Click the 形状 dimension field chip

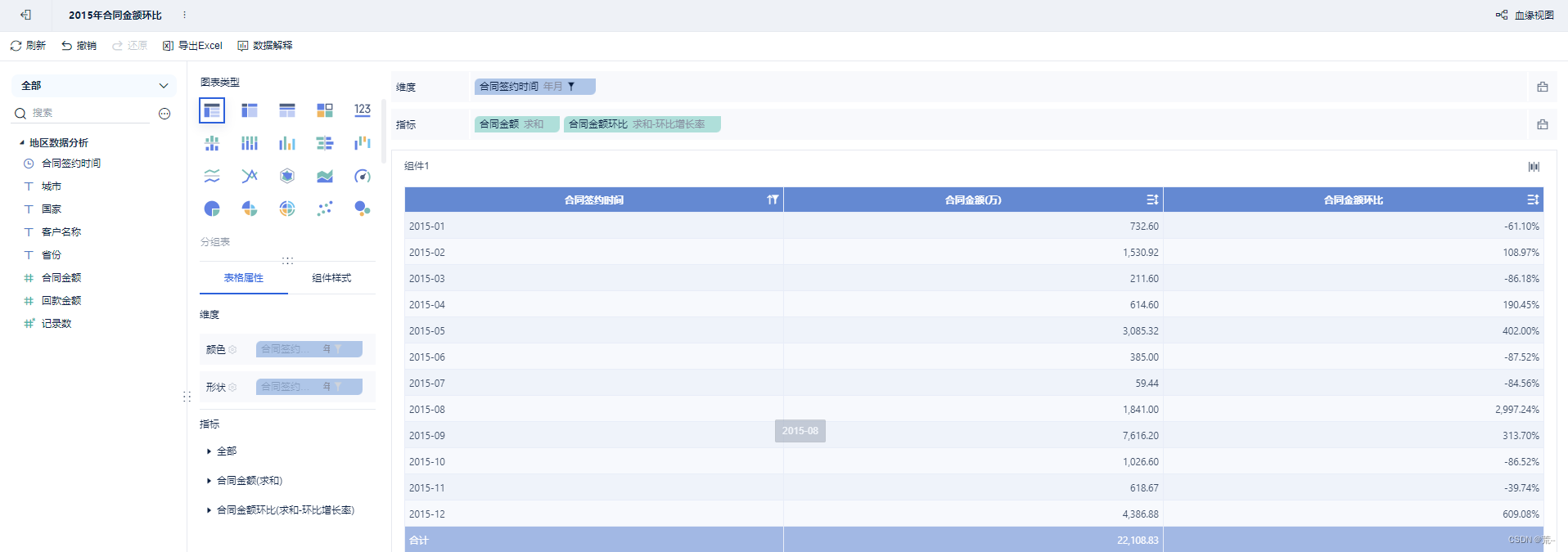click(x=309, y=387)
